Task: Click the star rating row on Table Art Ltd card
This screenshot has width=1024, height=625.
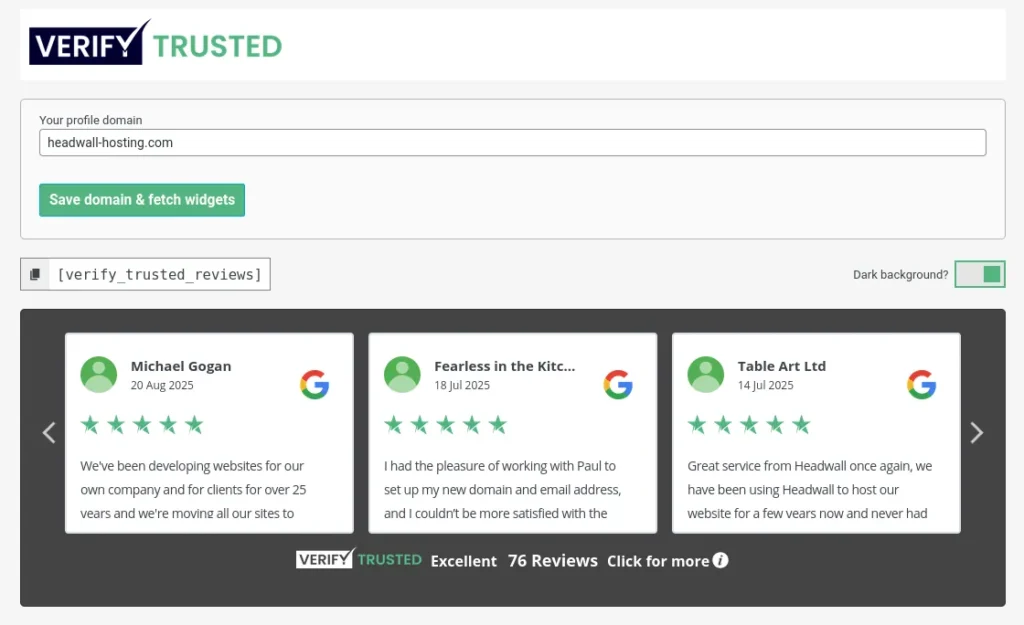Action: click(x=749, y=424)
